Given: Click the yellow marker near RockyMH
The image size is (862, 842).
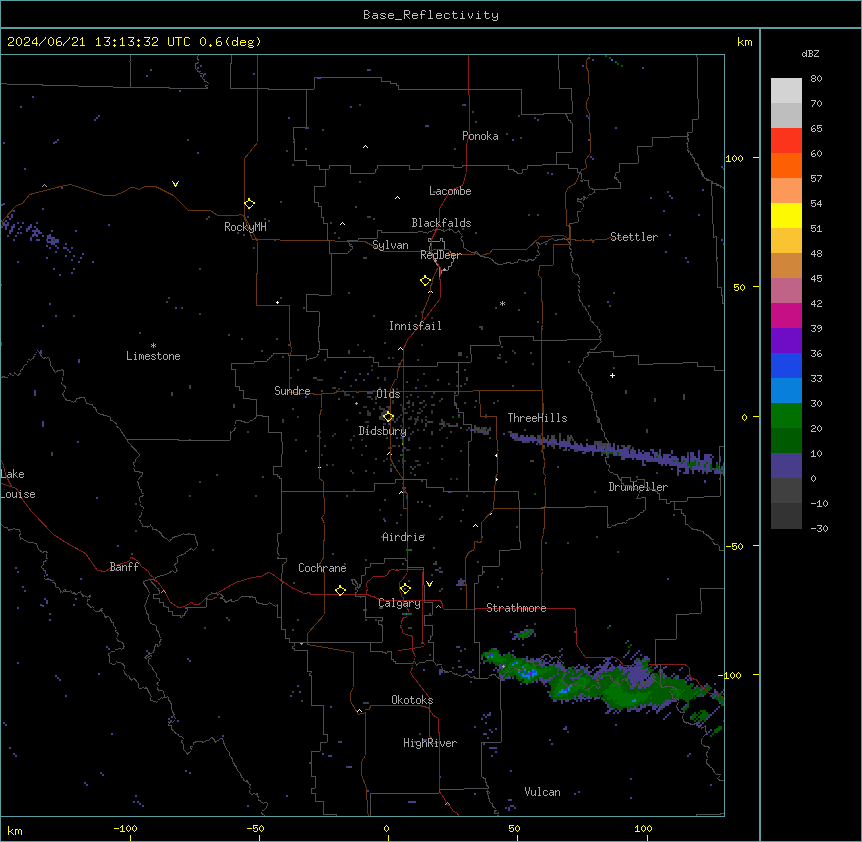Looking at the screenshot, I should point(249,203).
